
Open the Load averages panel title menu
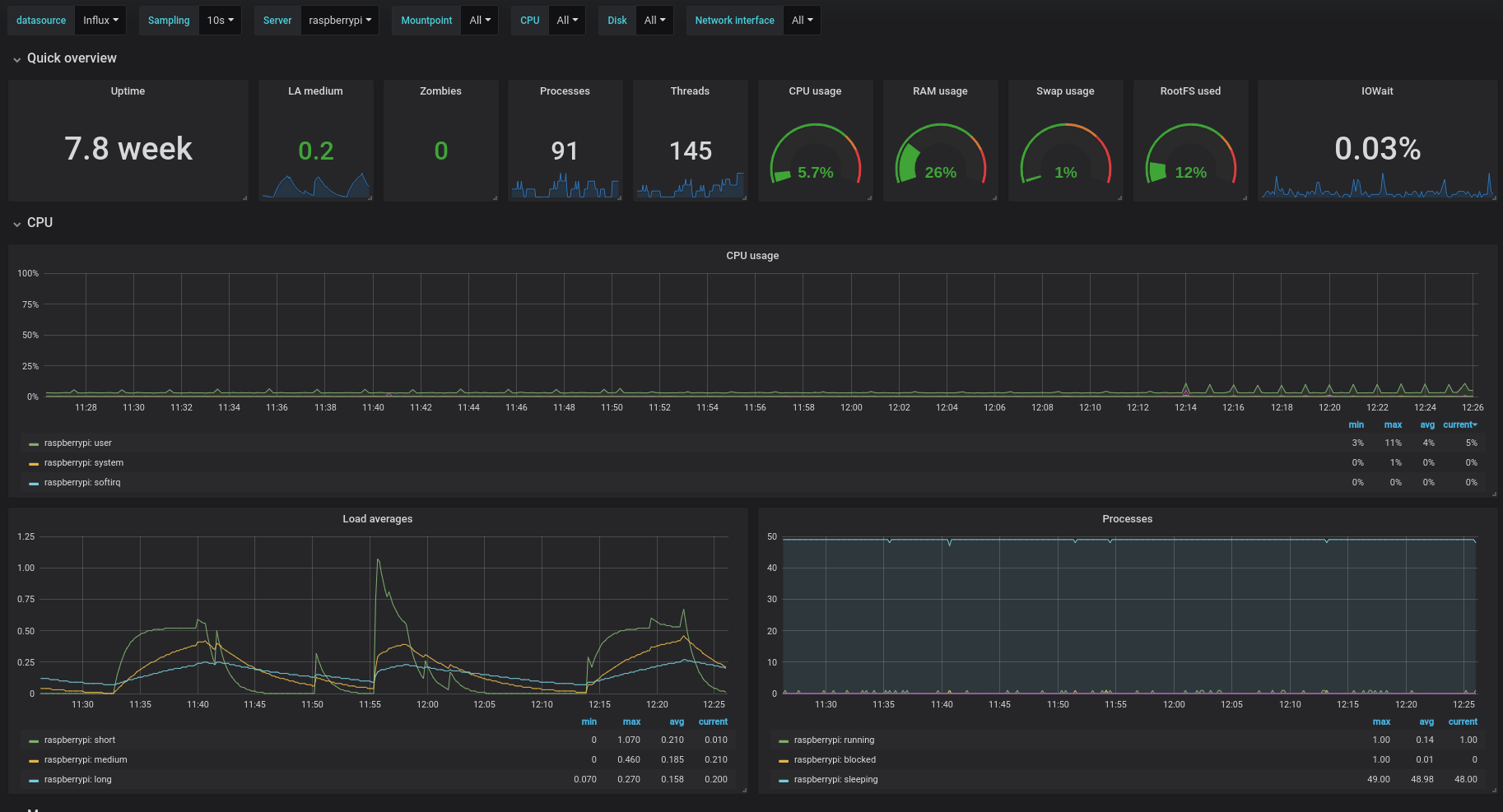click(377, 519)
